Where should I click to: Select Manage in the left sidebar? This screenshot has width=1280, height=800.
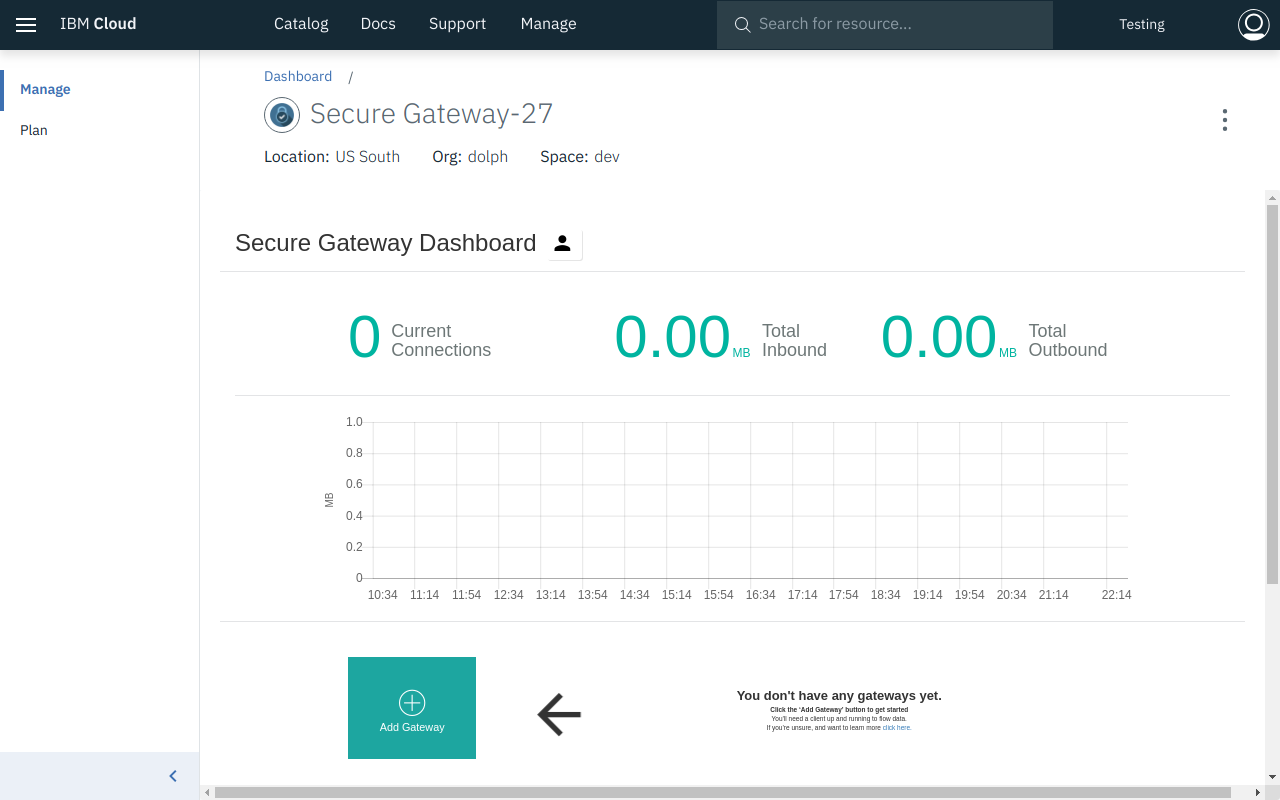point(45,89)
